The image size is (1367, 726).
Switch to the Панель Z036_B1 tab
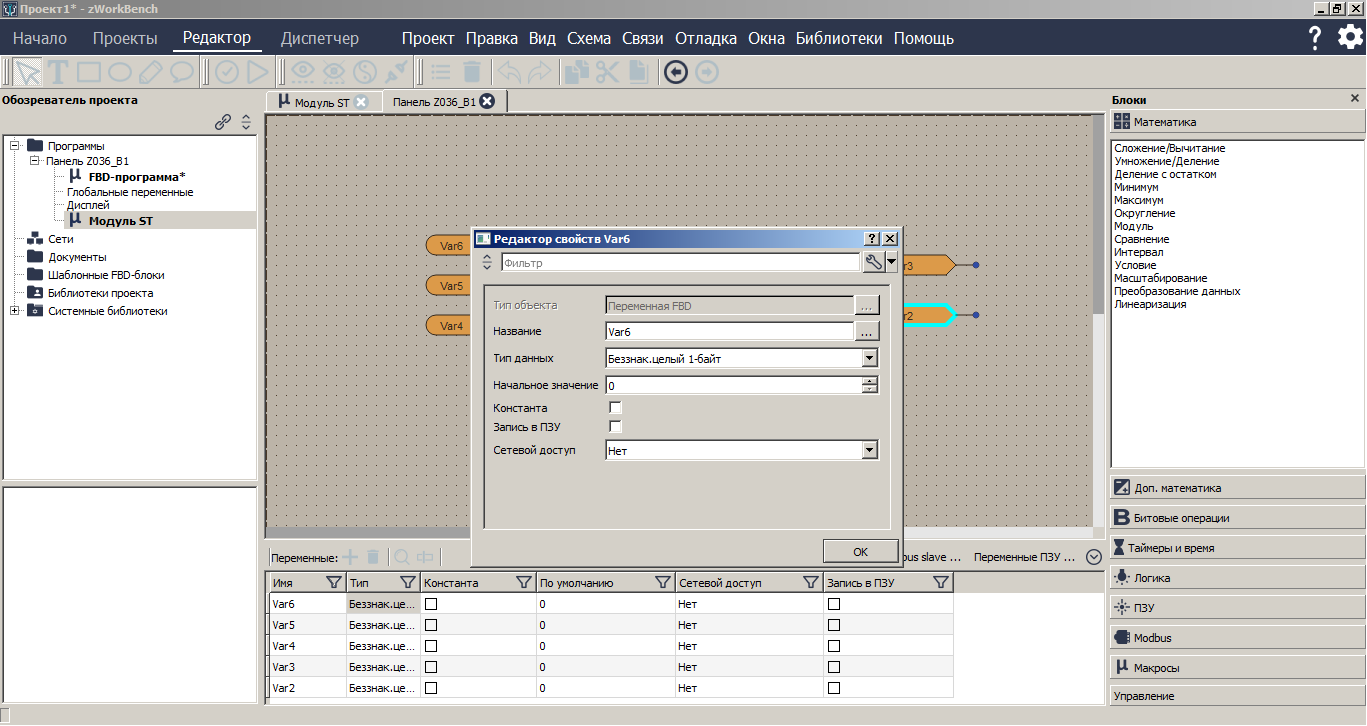tap(436, 100)
